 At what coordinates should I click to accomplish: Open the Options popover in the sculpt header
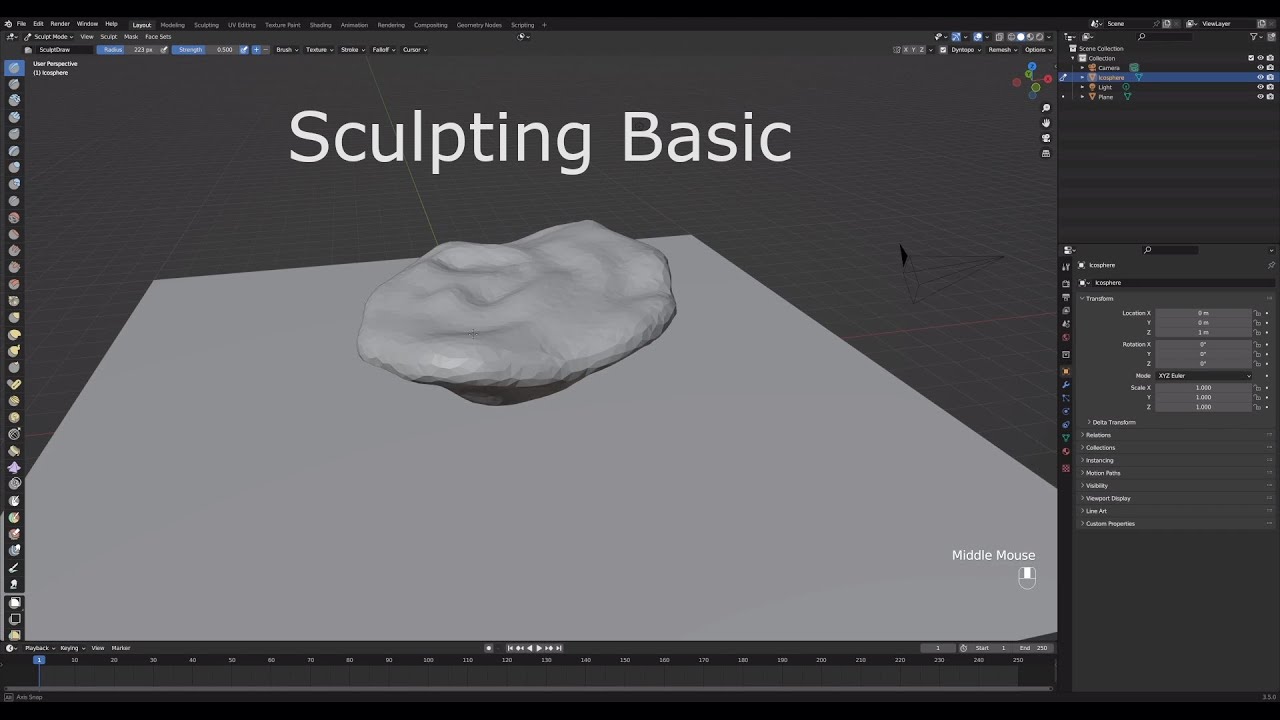click(1037, 49)
